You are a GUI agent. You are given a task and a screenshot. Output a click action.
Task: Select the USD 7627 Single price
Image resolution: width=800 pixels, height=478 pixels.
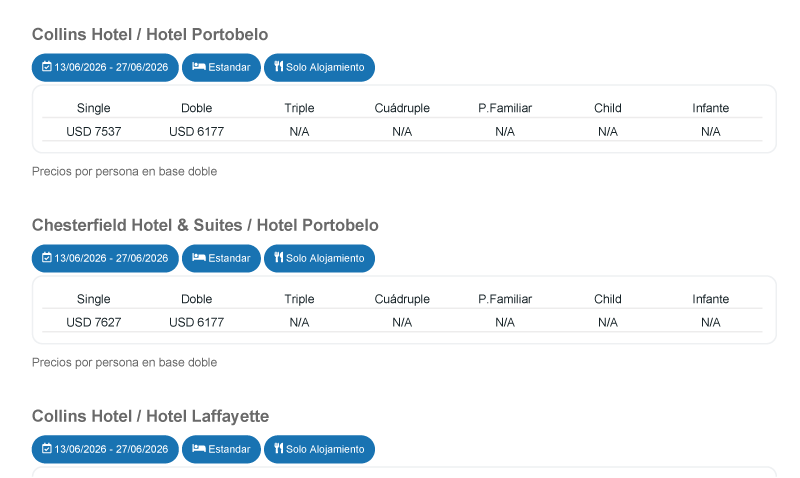[x=94, y=322]
